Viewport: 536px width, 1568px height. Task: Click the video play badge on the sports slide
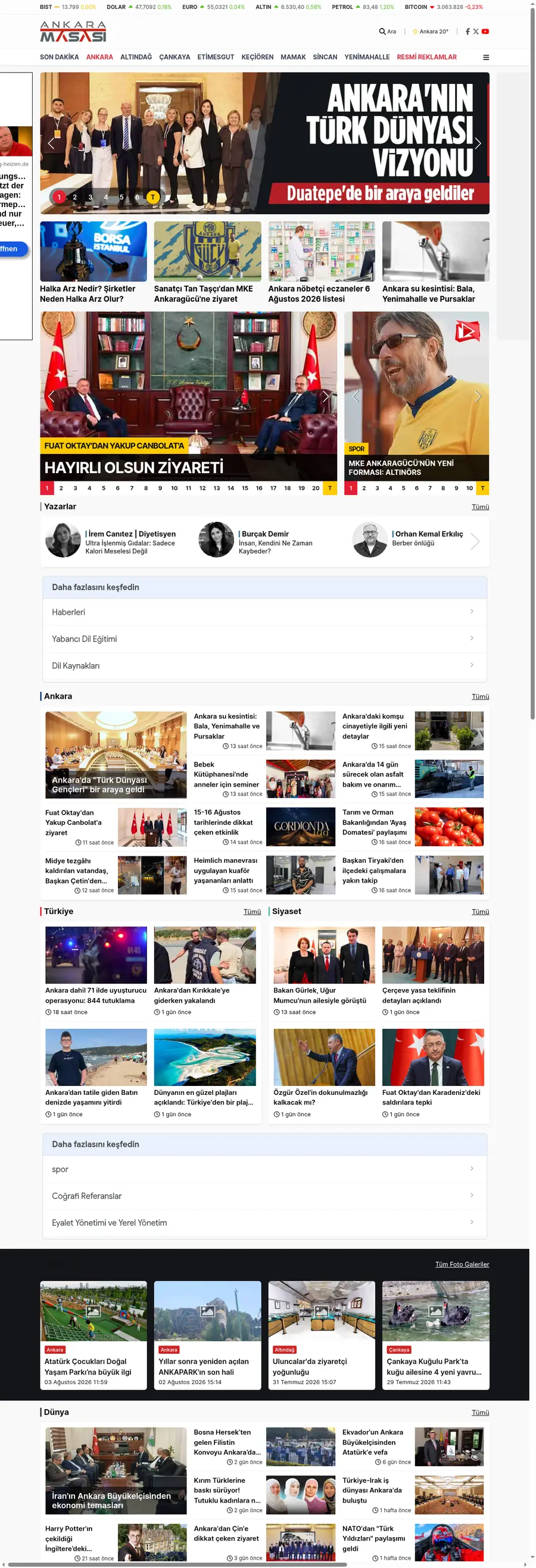[x=467, y=331]
